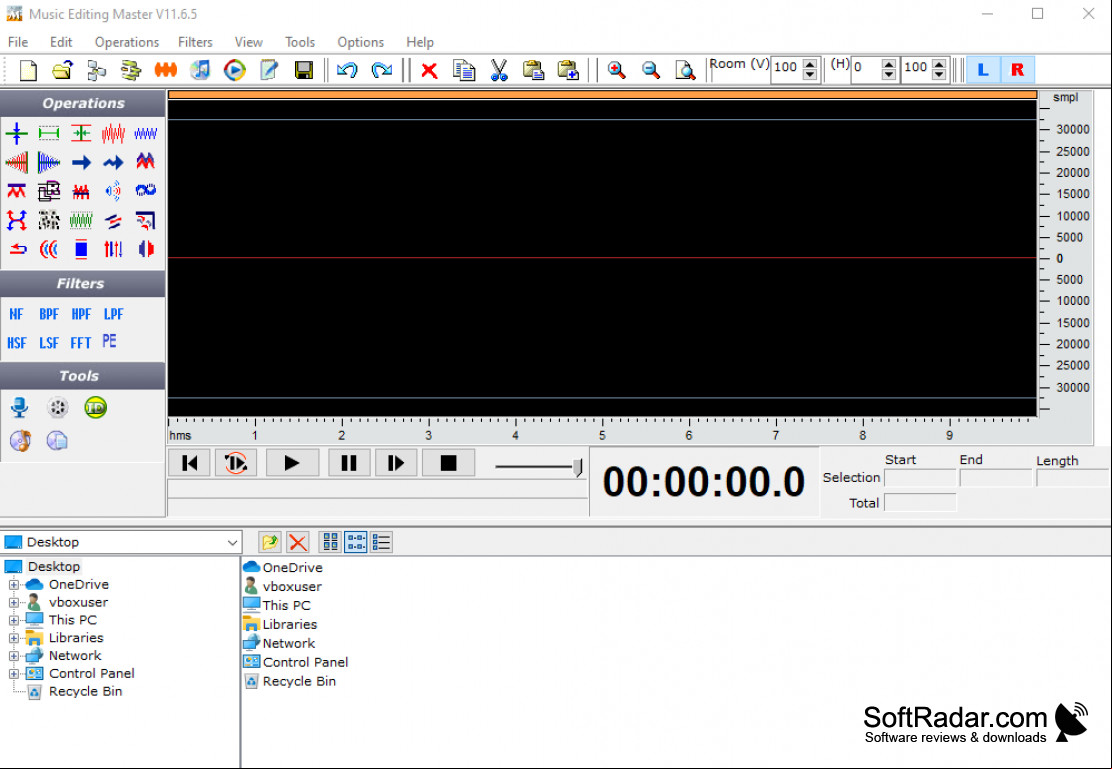The height and width of the screenshot is (769, 1112).
Task: Open the Operations menu
Action: tap(127, 43)
